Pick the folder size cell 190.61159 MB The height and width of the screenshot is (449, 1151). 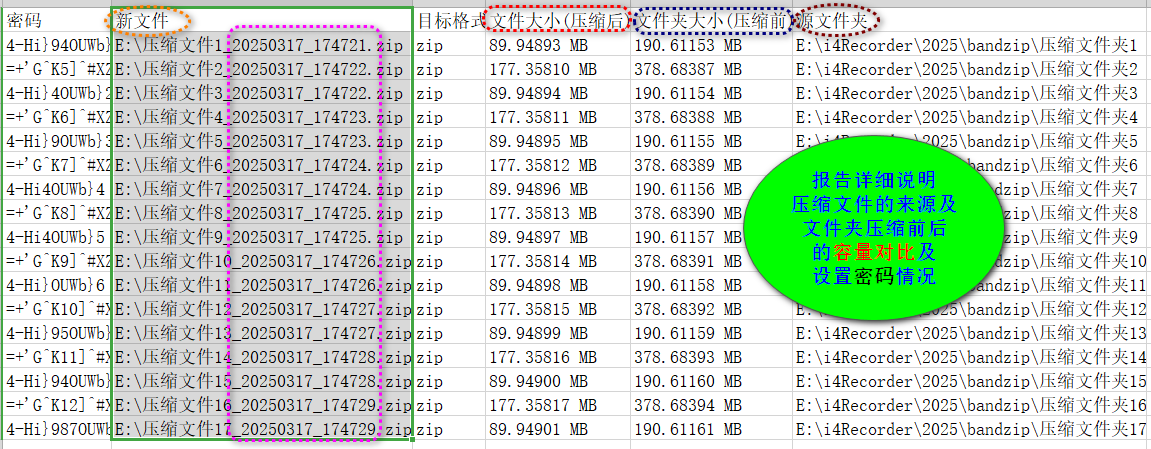(711, 333)
